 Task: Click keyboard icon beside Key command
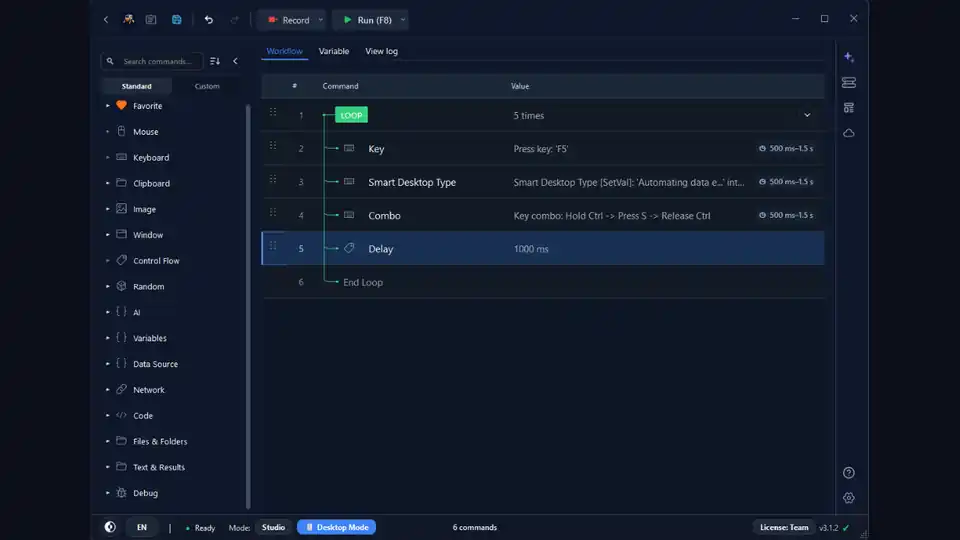(349, 148)
